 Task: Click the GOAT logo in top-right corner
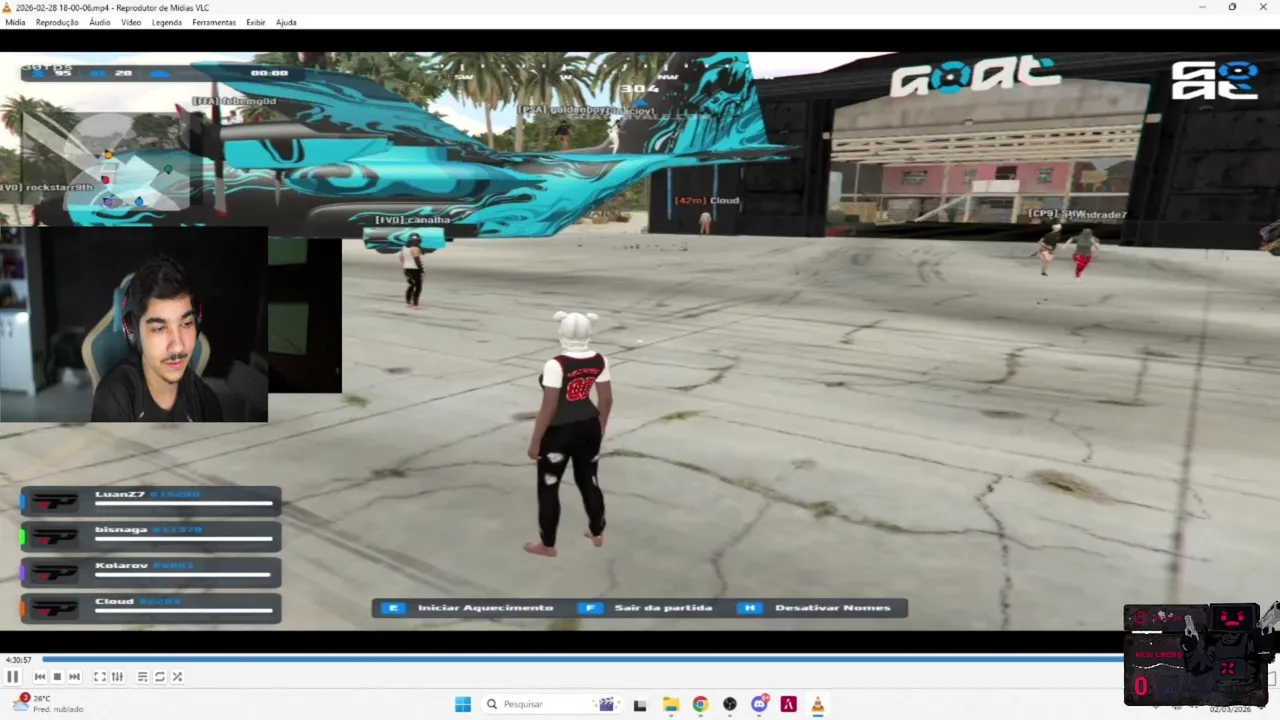(x=1214, y=80)
